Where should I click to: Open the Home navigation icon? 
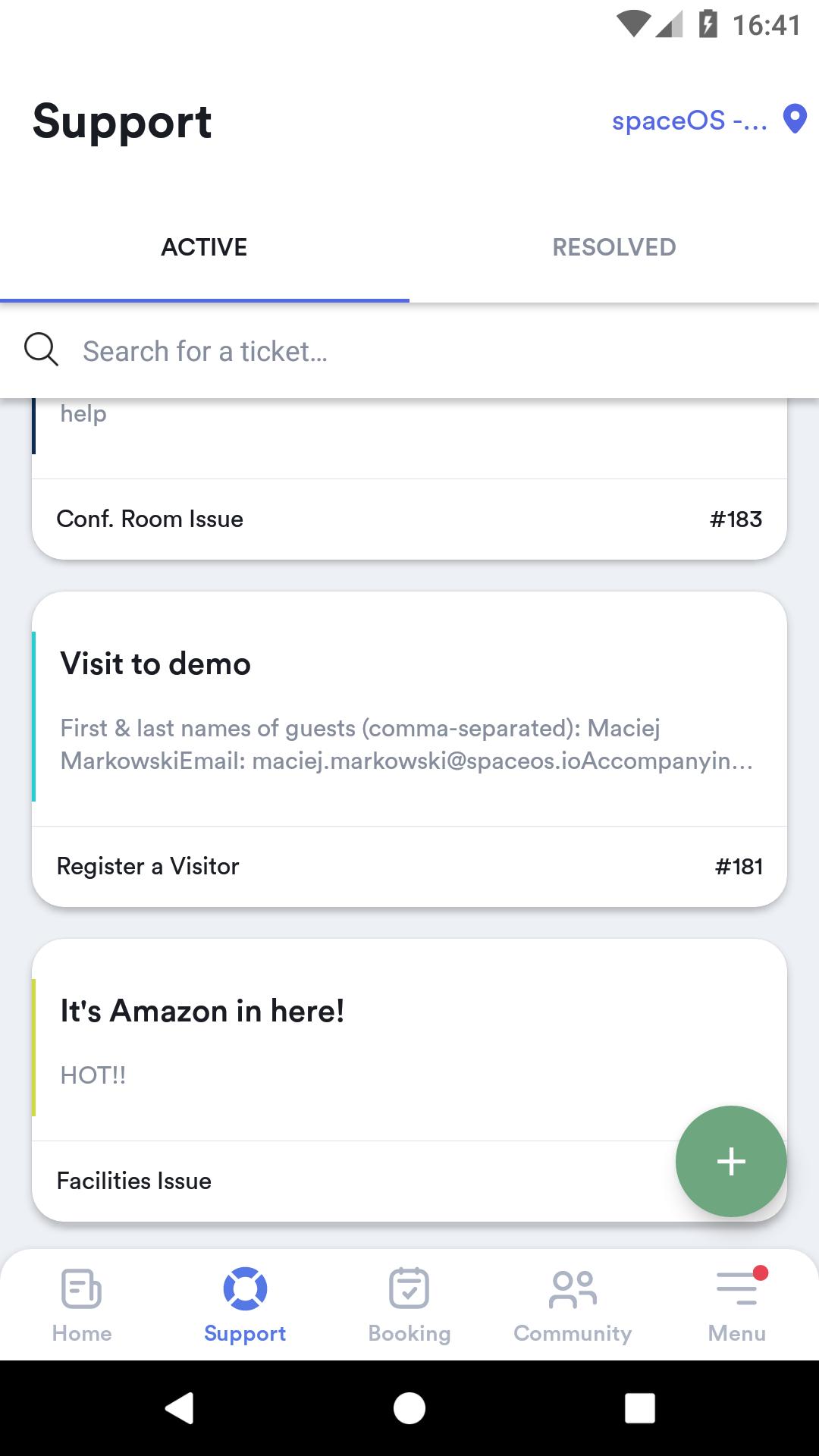pos(82,1288)
